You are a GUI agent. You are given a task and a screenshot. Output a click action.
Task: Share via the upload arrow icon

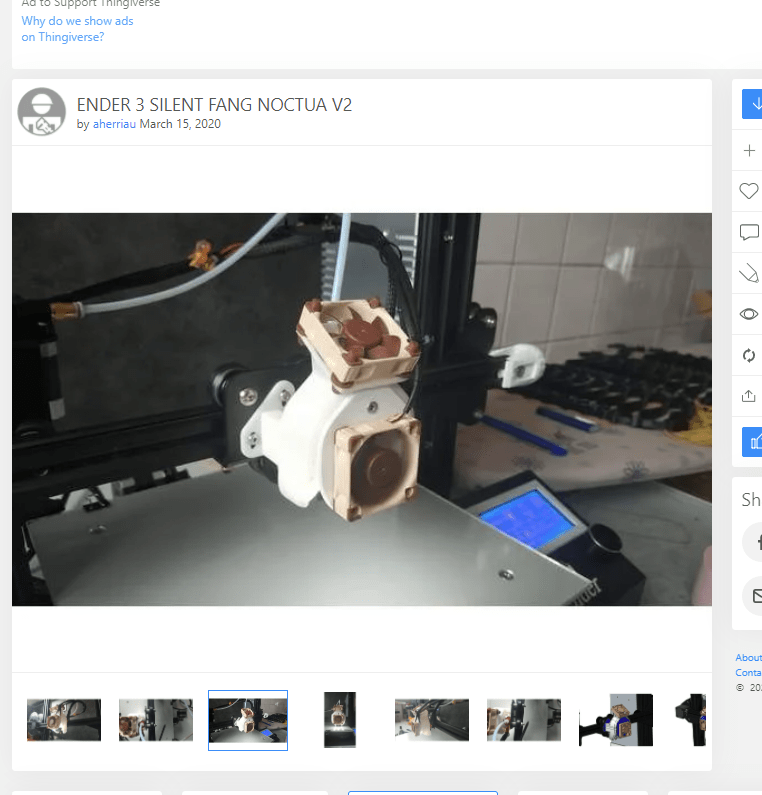[748, 396]
